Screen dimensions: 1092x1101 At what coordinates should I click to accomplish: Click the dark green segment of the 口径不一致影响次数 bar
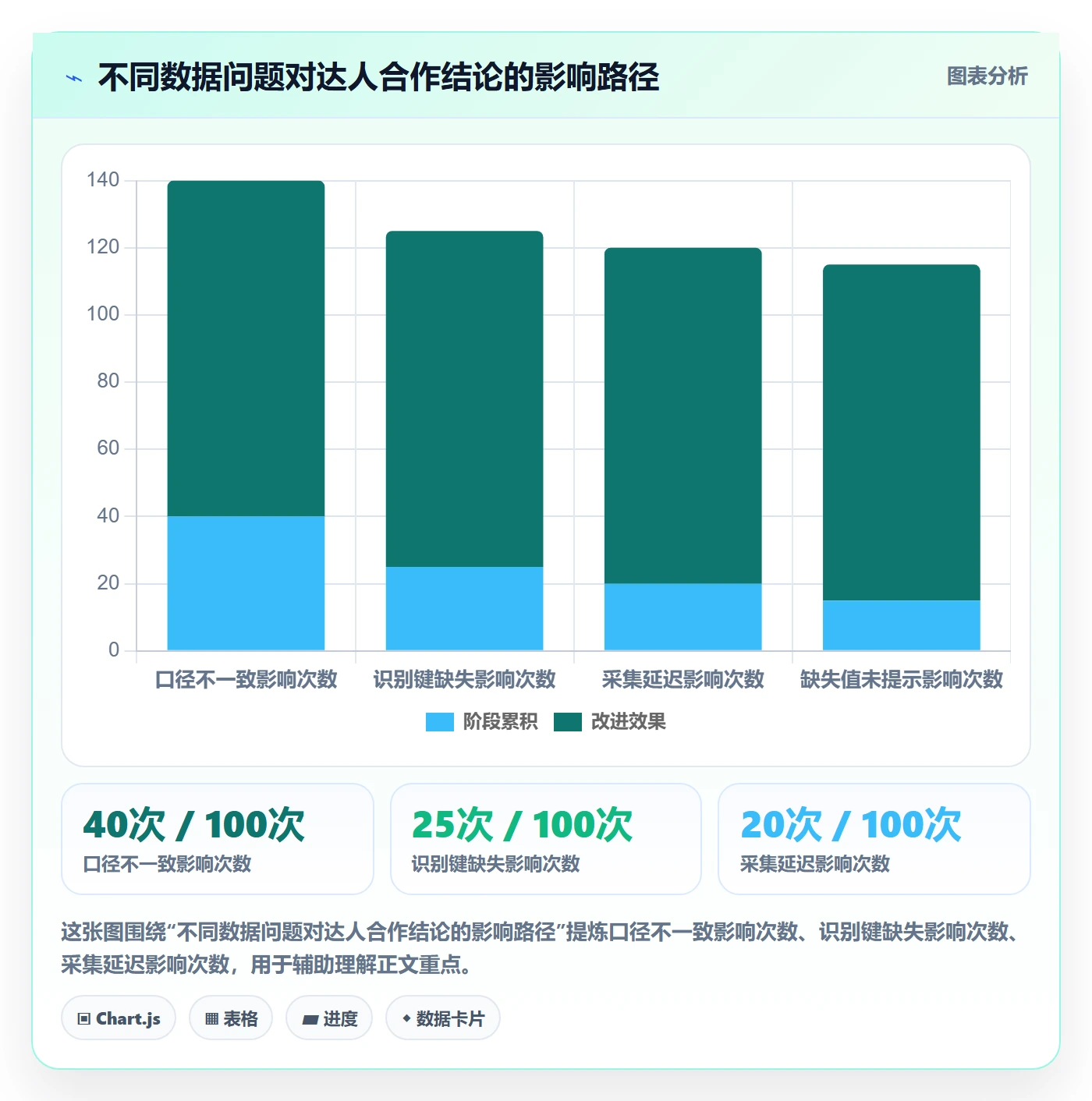[x=246, y=349]
